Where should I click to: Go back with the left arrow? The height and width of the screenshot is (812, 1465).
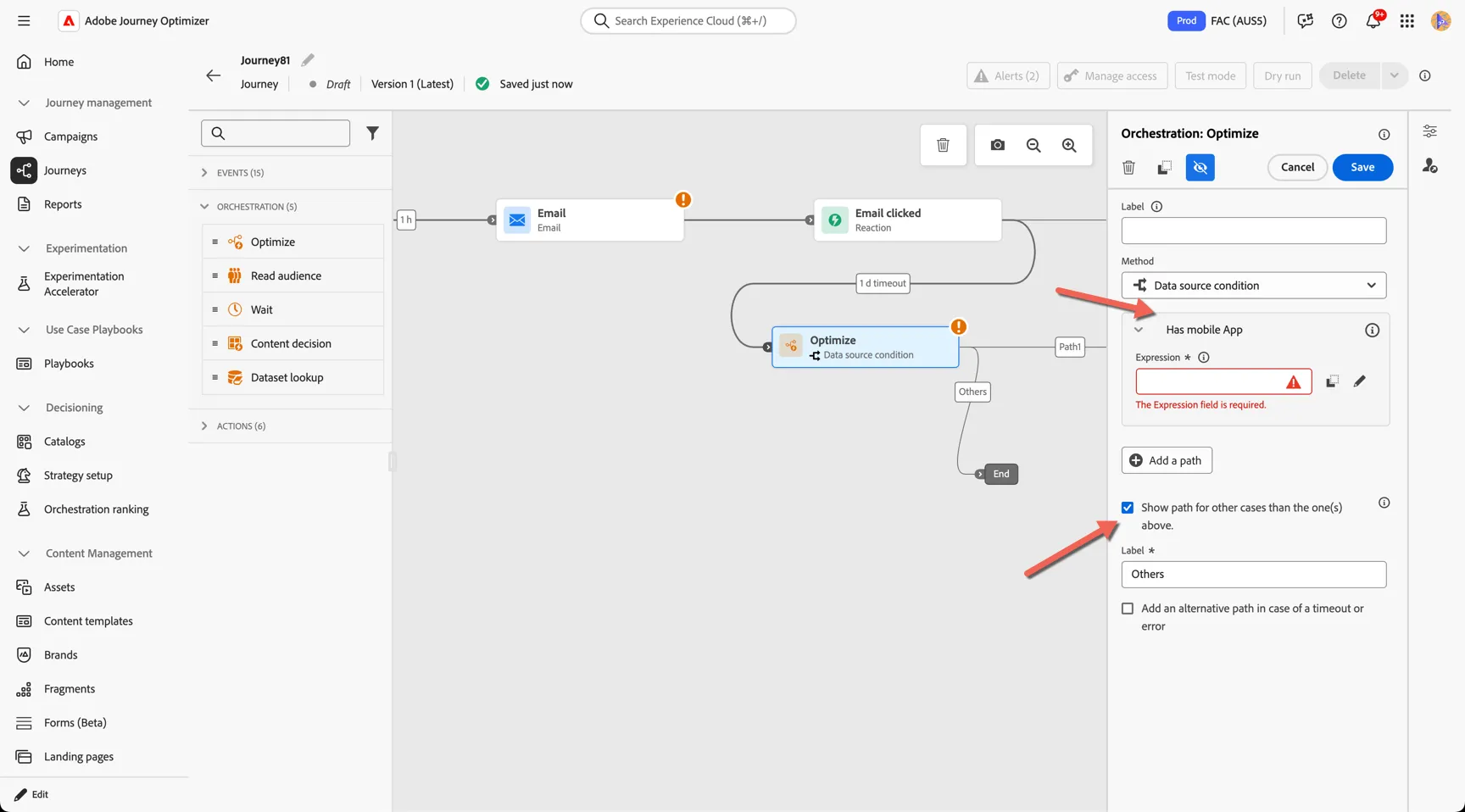(x=213, y=75)
